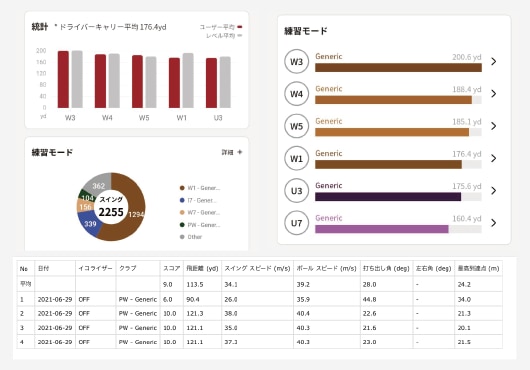Open U7 club details chevron
Screen dimensions: 530x370
[493, 223]
